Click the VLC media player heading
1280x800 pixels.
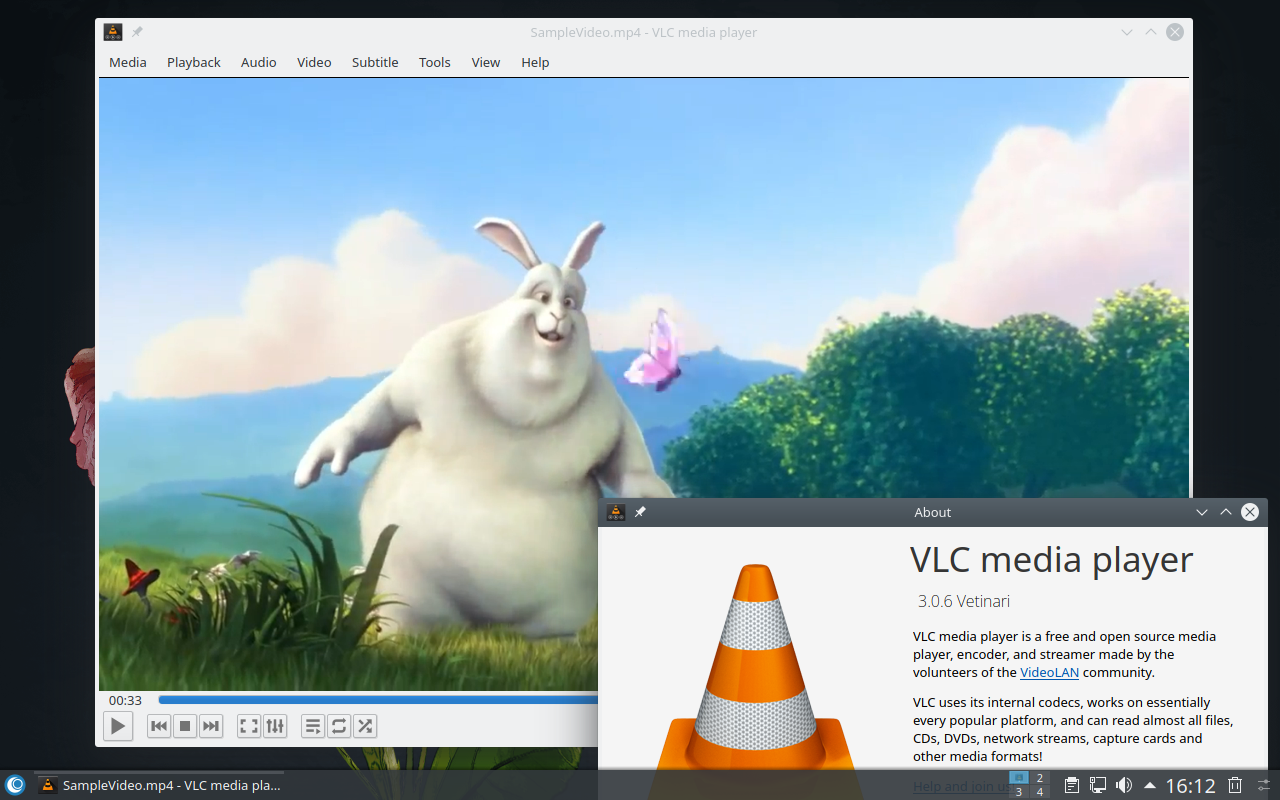[x=1051, y=560]
